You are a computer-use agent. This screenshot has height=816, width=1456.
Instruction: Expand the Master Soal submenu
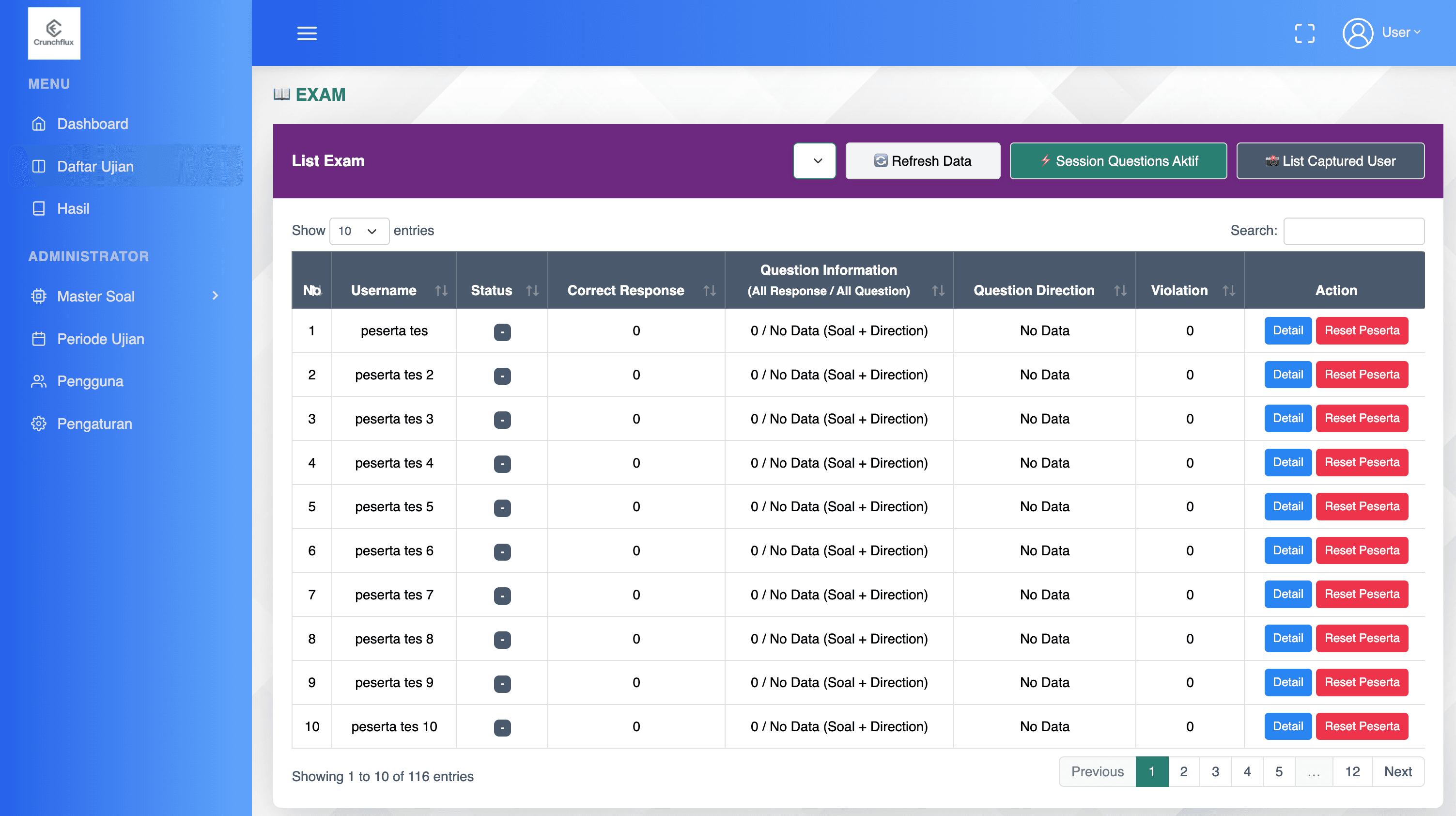(x=215, y=296)
